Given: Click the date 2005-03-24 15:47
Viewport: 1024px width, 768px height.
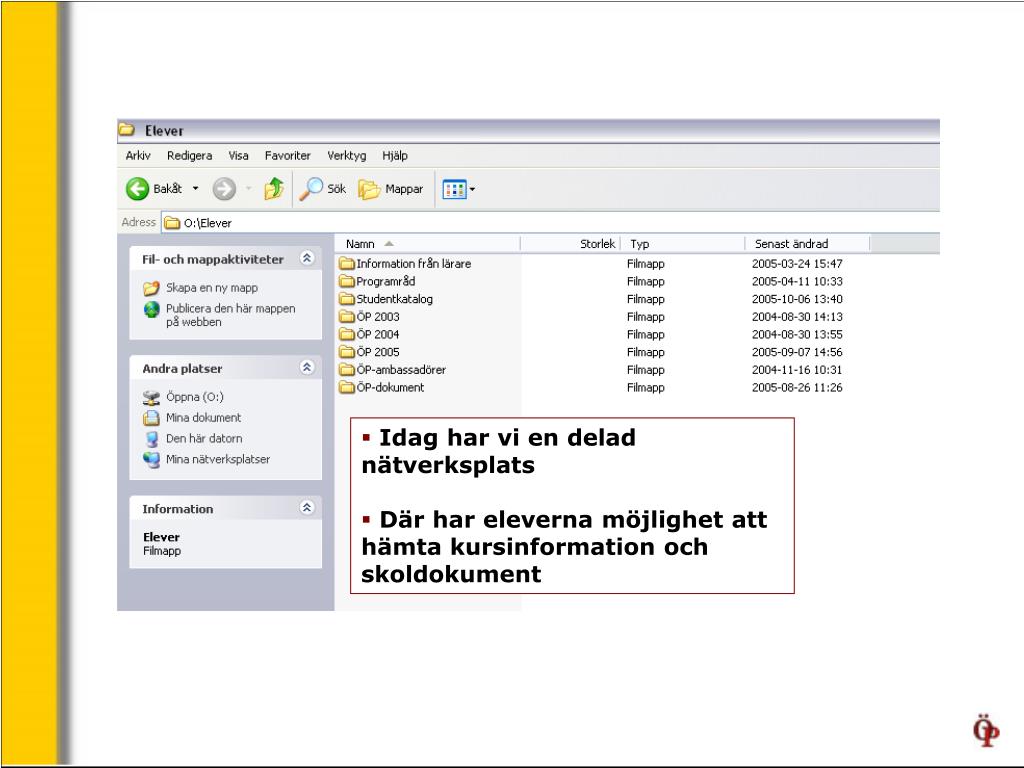Looking at the screenshot, I should pos(797,264).
